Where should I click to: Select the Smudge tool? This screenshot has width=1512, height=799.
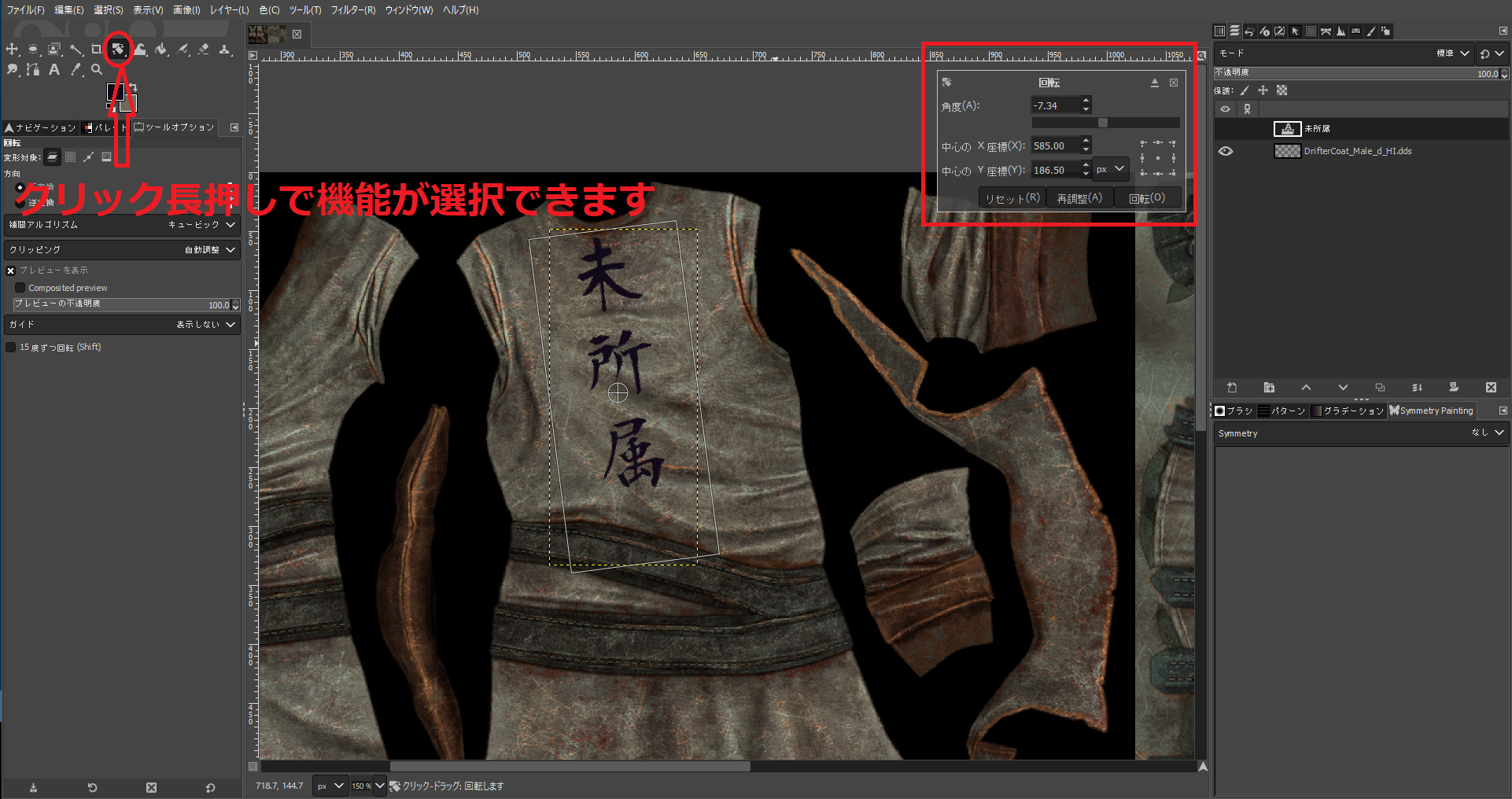[x=12, y=69]
